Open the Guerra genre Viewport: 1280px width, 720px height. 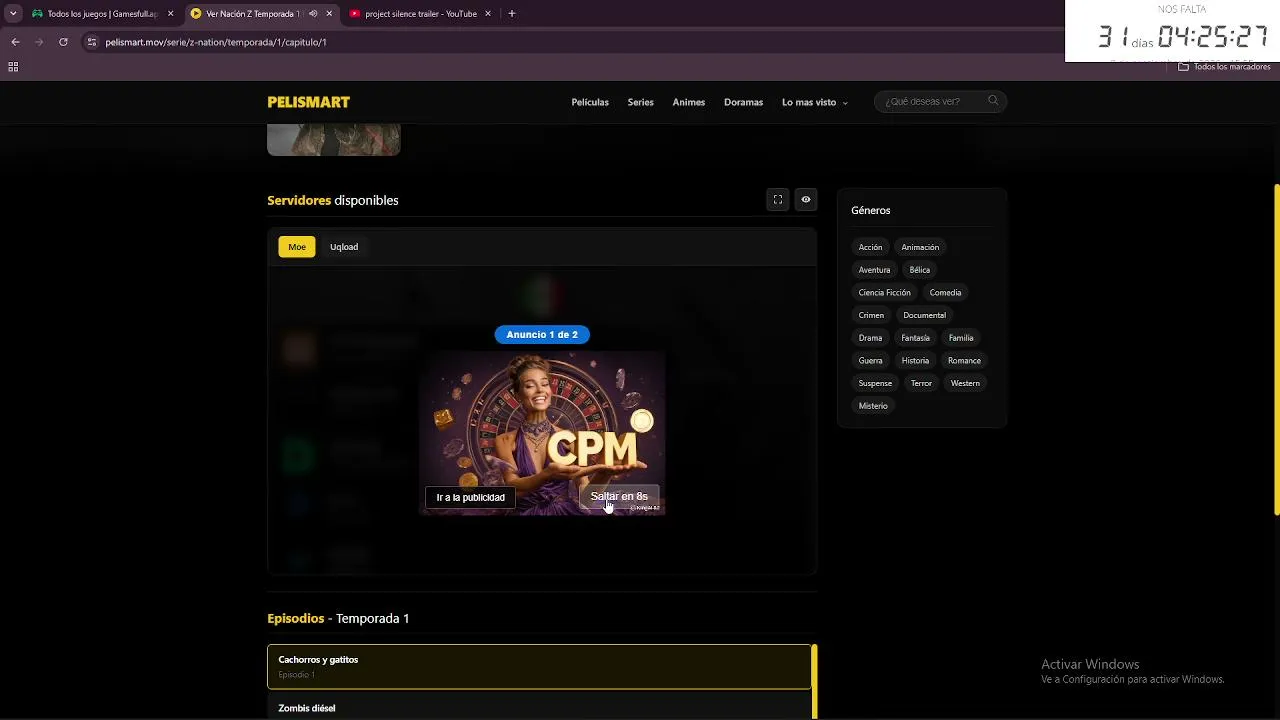tap(871, 361)
